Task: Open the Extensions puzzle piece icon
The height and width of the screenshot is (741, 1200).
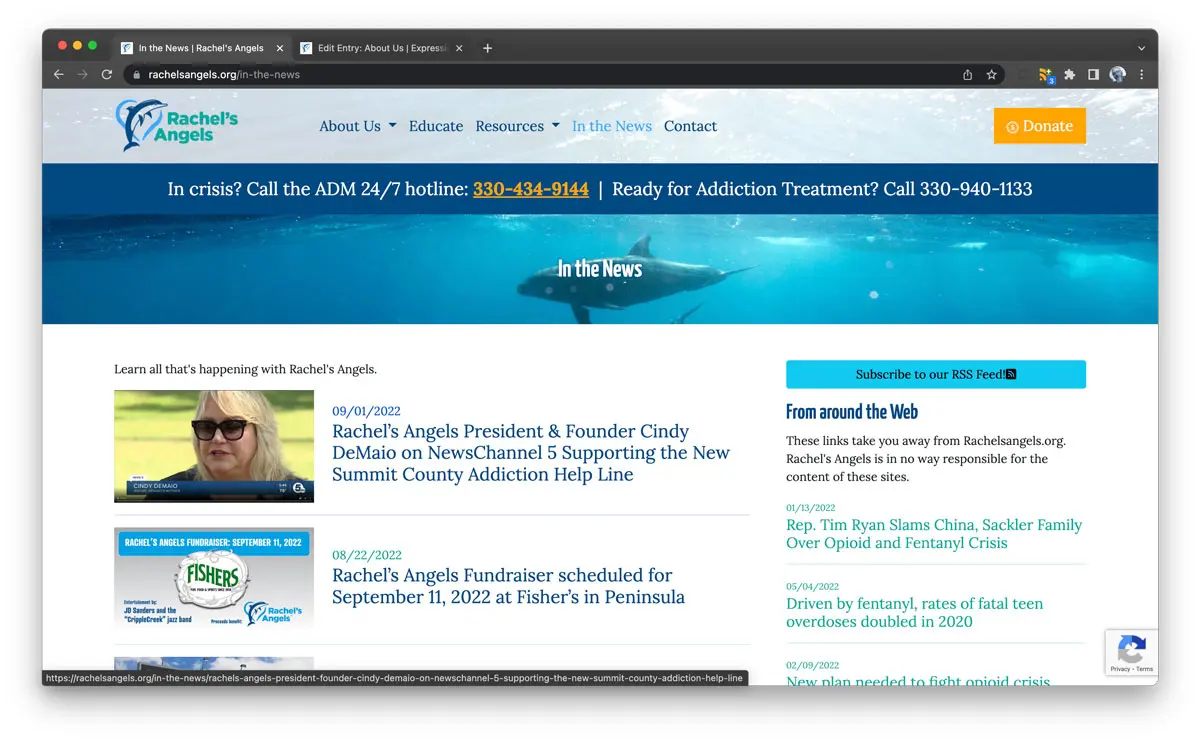Action: (x=1069, y=74)
